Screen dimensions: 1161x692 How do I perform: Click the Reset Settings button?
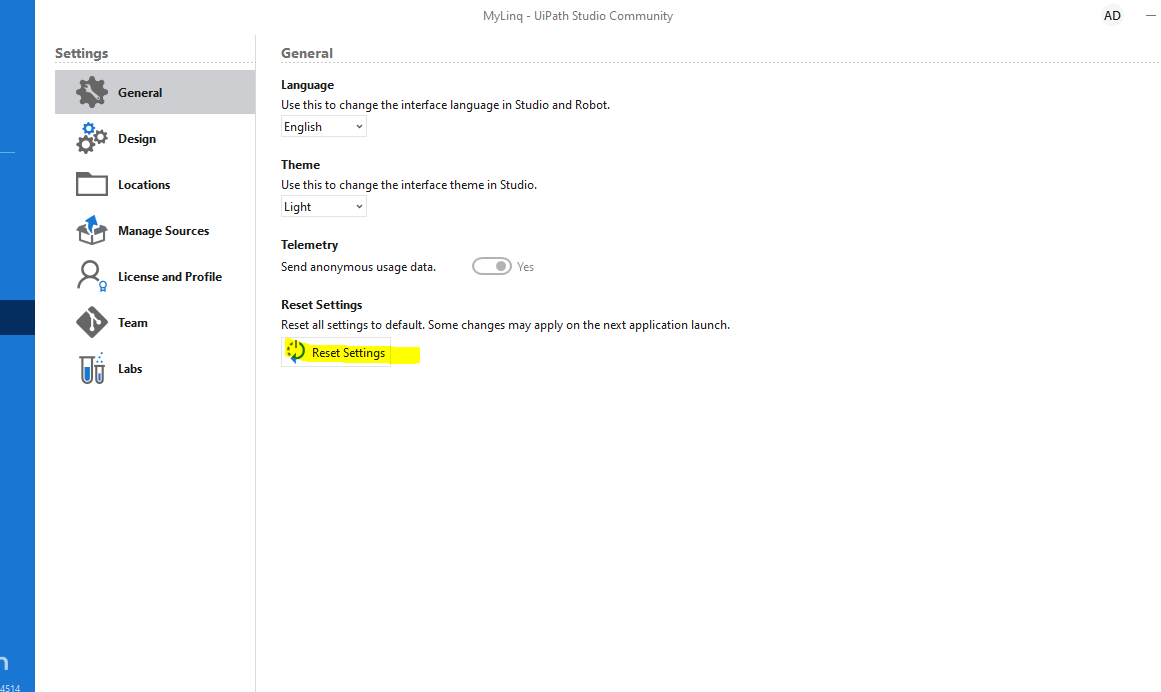336,352
